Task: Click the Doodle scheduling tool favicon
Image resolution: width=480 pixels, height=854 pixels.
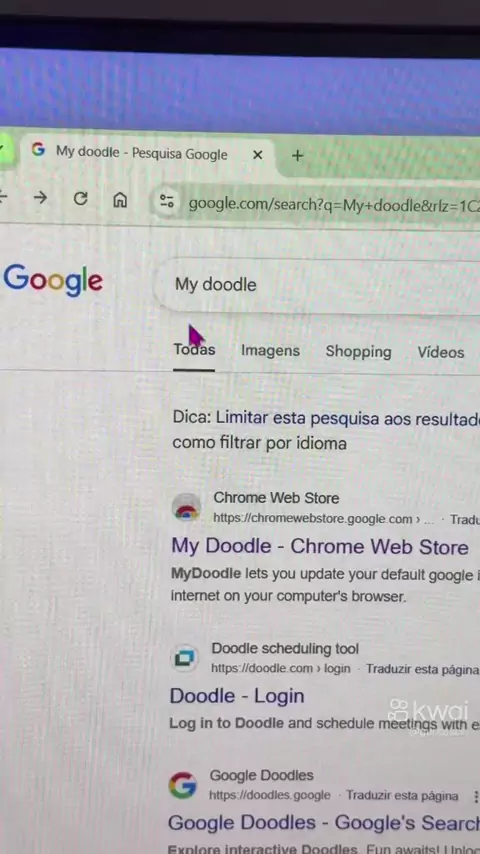Action: (x=185, y=658)
